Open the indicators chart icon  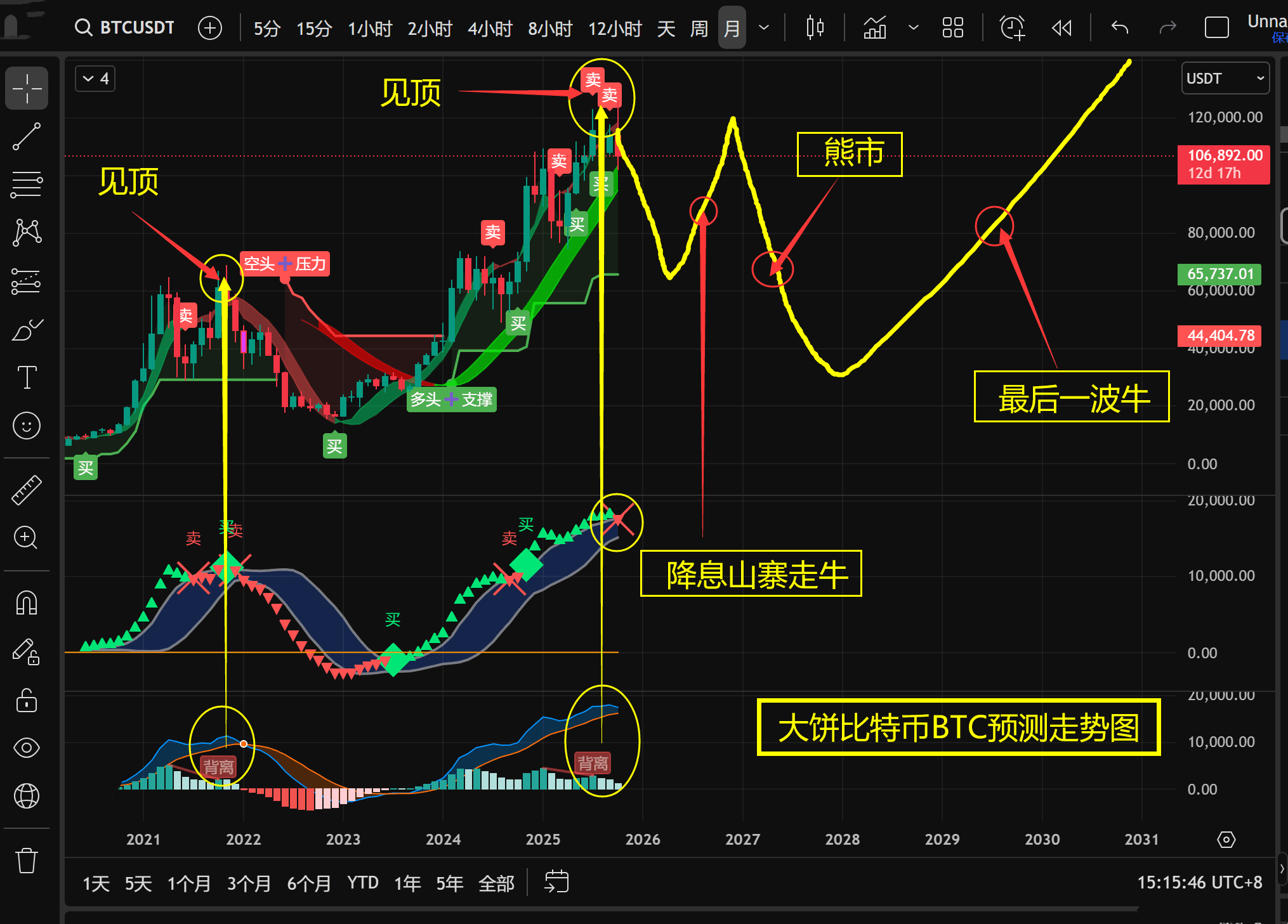coord(875,28)
